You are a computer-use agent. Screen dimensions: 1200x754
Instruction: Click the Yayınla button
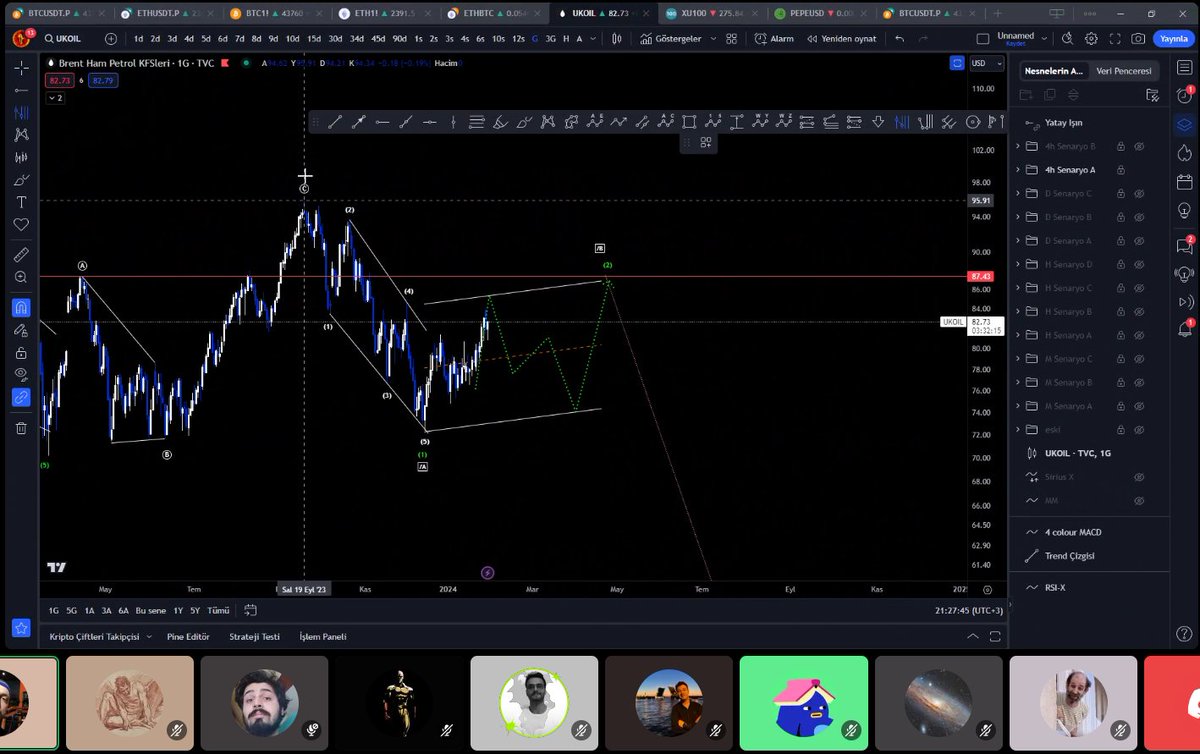pos(1172,38)
